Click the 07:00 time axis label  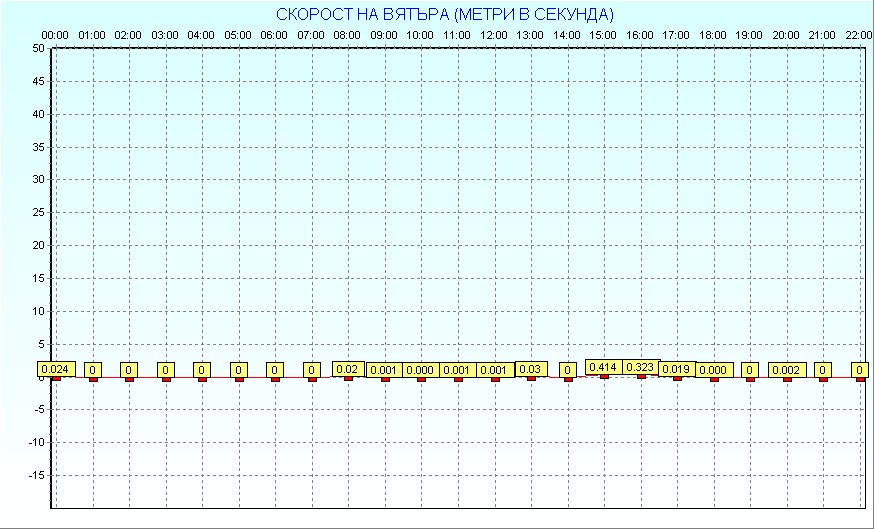click(311, 35)
